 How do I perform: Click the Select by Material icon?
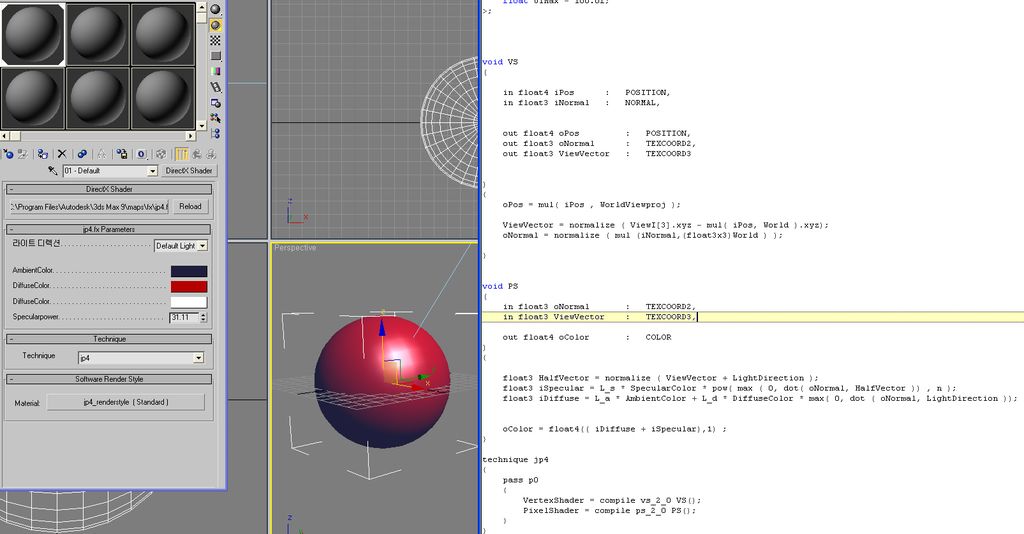[215, 118]
